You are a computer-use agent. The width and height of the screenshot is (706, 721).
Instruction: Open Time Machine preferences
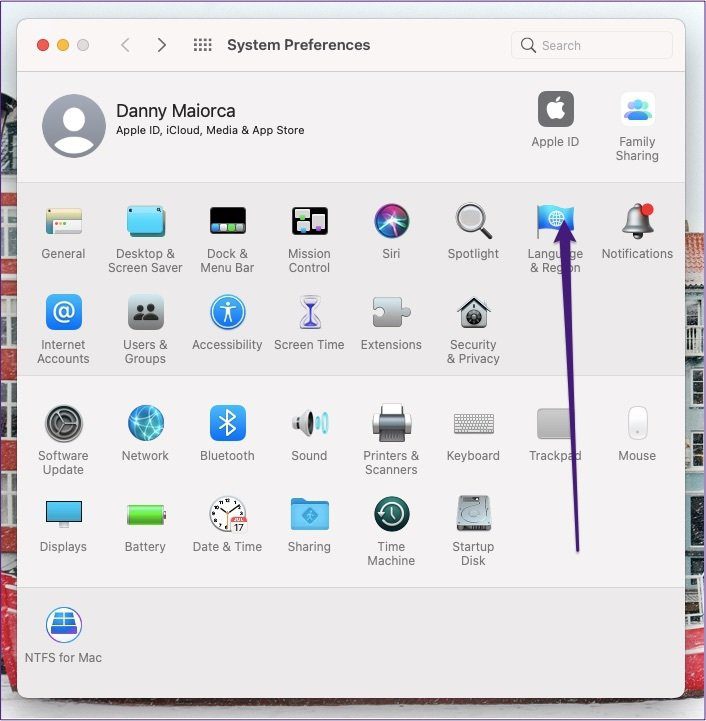coord(391,514)
